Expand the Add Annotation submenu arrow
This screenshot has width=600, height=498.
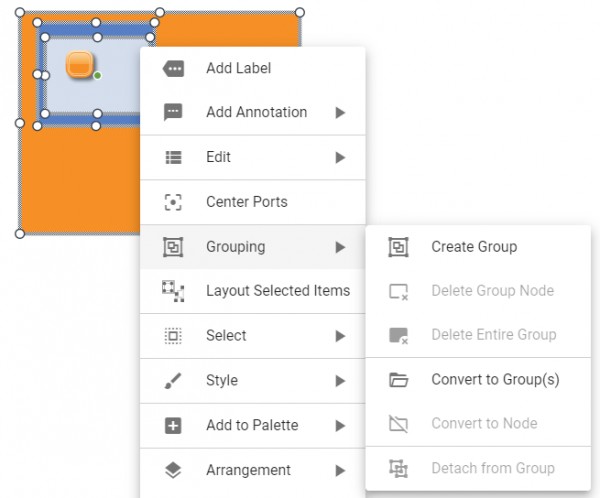[340, 113]
